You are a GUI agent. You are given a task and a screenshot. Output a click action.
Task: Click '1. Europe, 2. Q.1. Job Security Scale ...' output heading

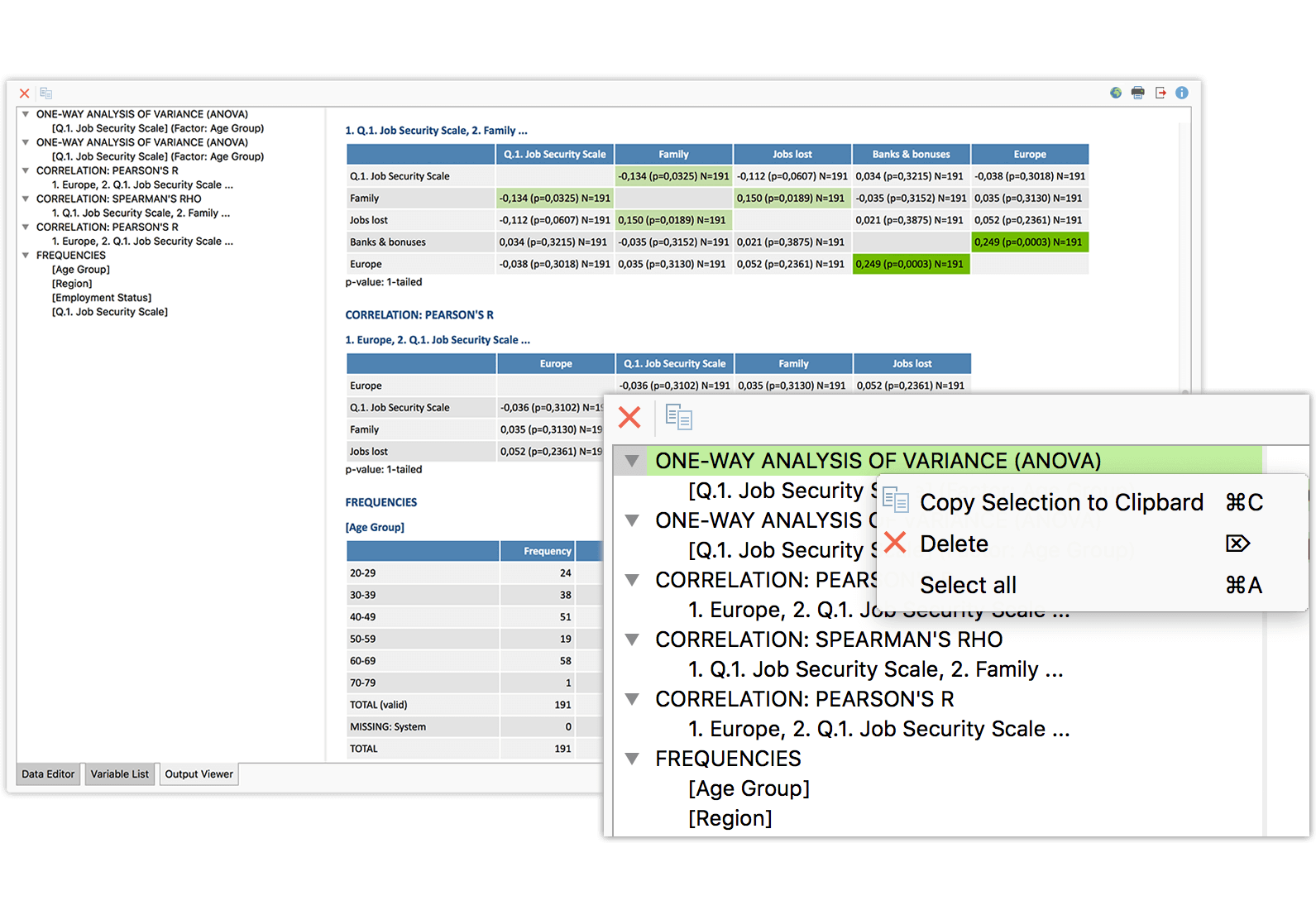pos(438,340)
